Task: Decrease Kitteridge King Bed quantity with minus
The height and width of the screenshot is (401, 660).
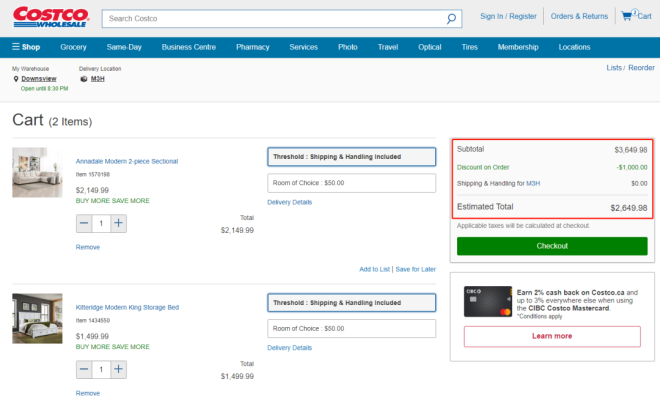Action: point(84,369)
